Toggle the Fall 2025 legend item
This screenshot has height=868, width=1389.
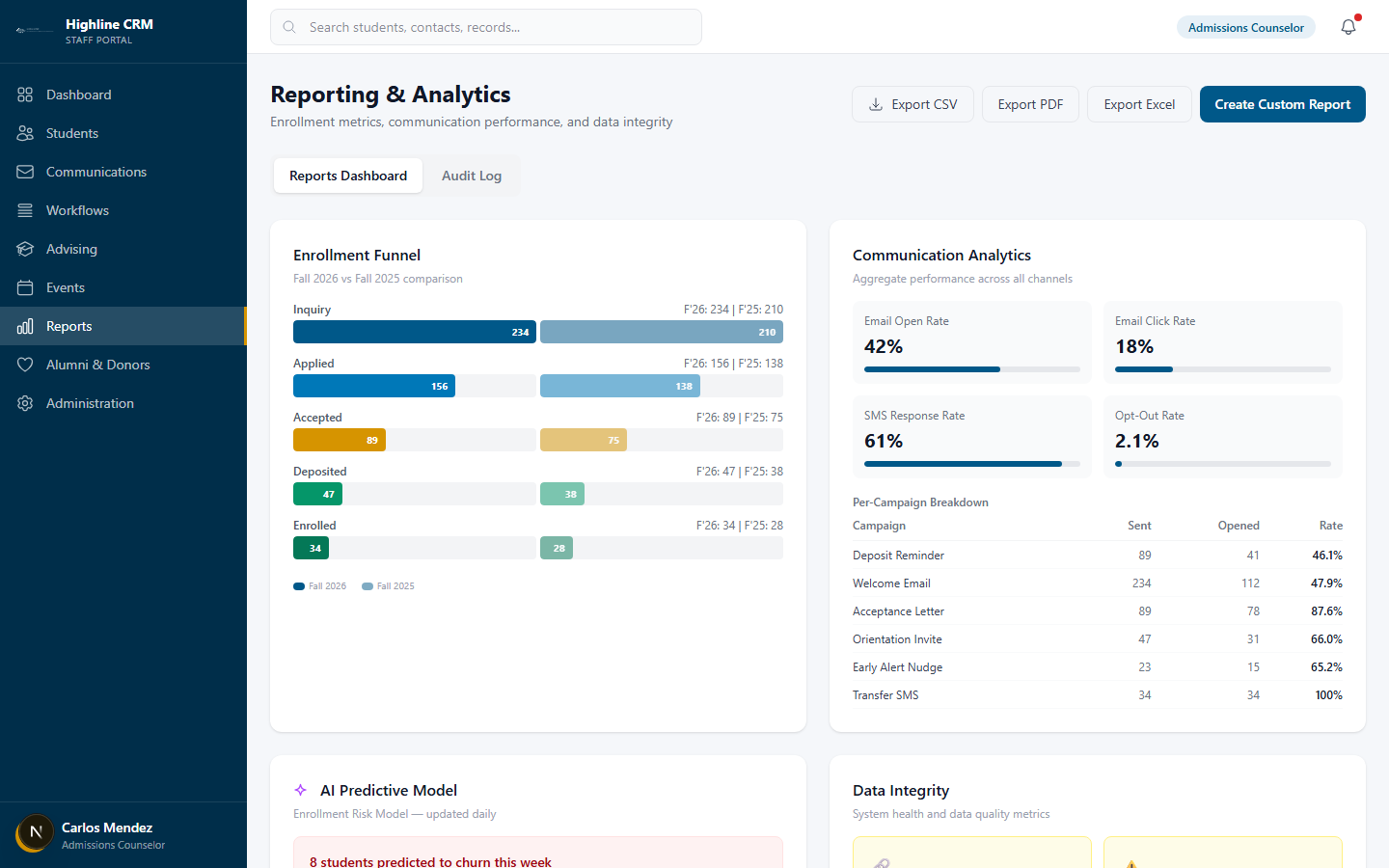point(387,585)
